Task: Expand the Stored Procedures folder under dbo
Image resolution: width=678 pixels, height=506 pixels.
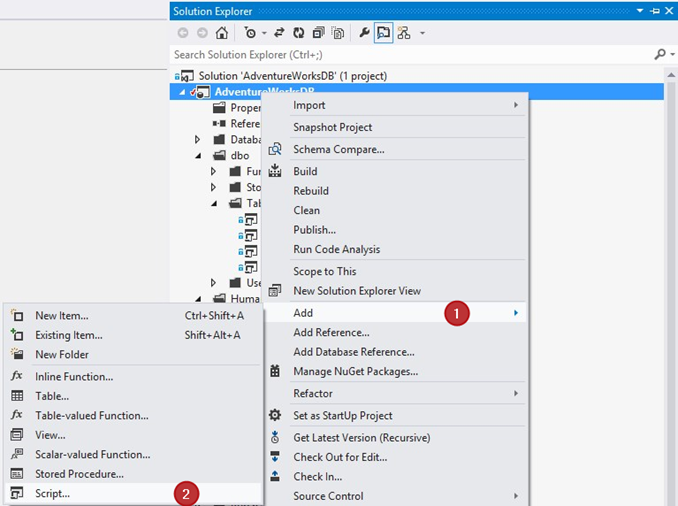Action: pyautogui.click(x=213, y=187)
